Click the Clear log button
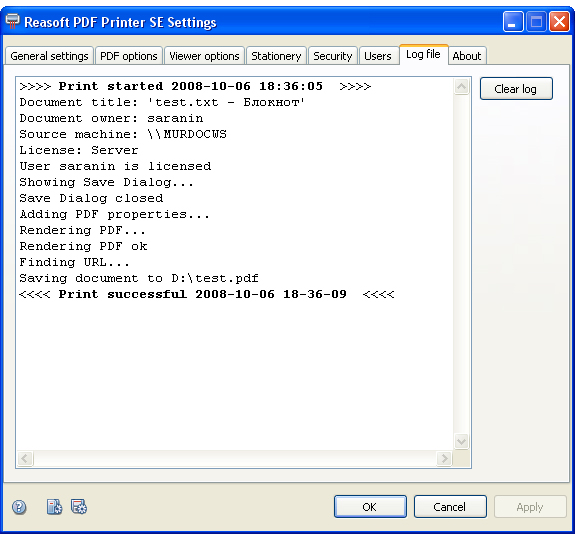 coord(516,89)
